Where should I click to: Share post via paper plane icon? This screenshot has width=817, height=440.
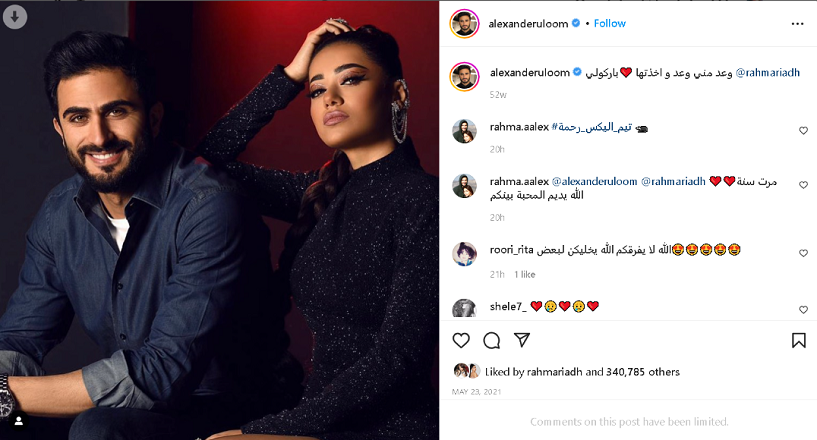click(522, 340)
